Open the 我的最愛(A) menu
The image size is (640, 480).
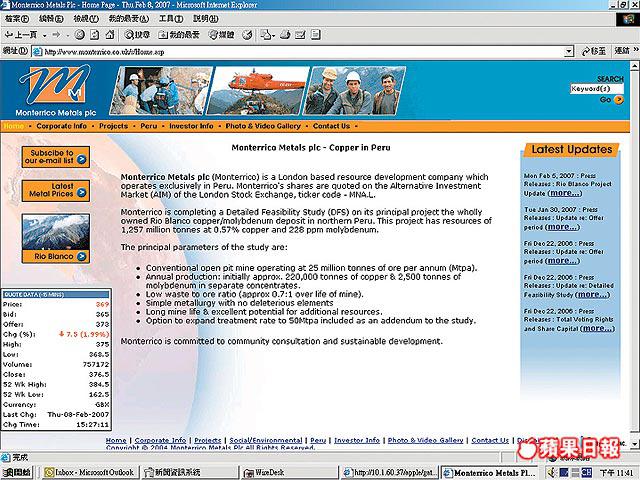point(128,19)
